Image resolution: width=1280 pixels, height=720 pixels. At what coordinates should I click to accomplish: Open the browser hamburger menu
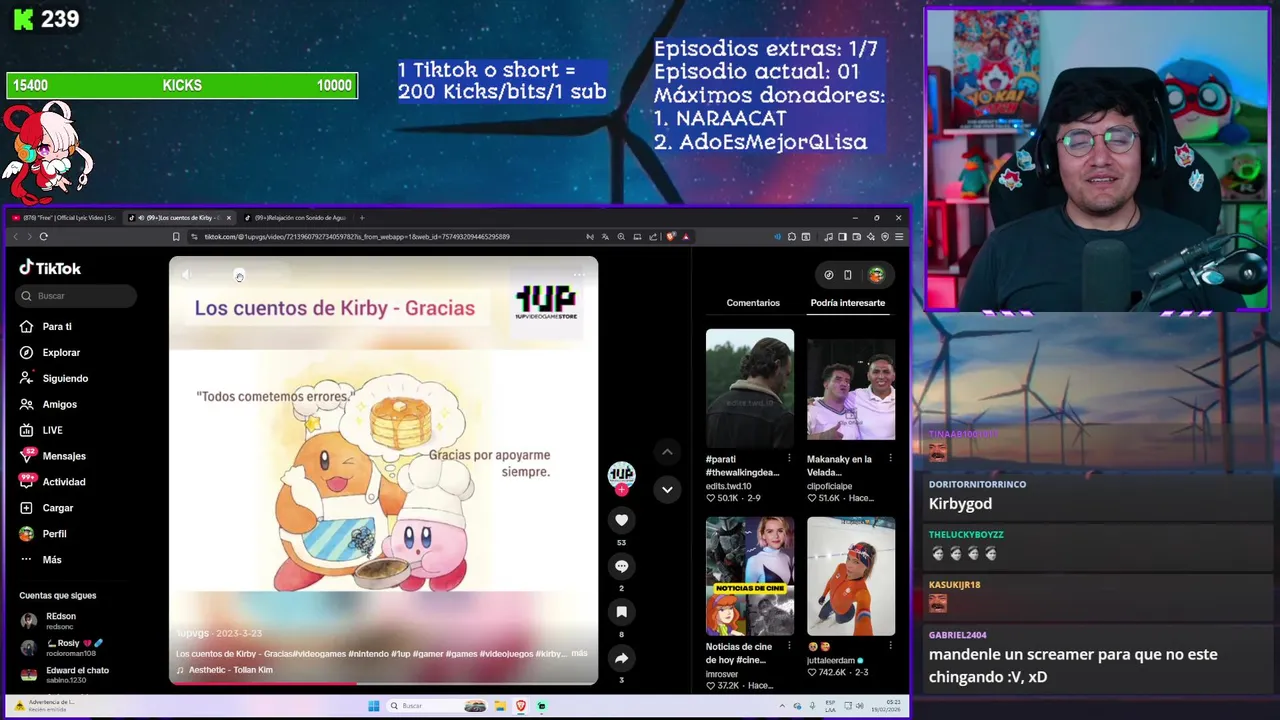(x=899, y=237)
